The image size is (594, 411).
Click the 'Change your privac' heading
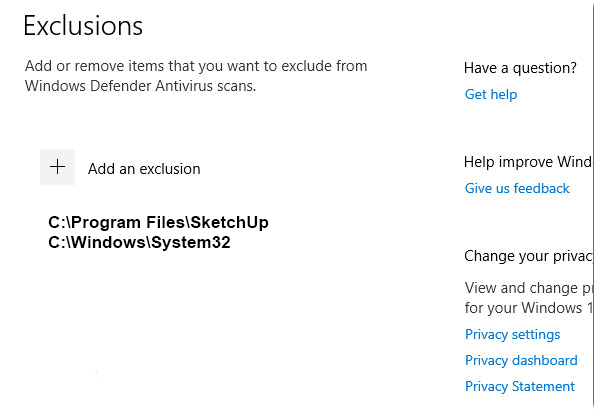pyautogui.click(x=528, y=256)
